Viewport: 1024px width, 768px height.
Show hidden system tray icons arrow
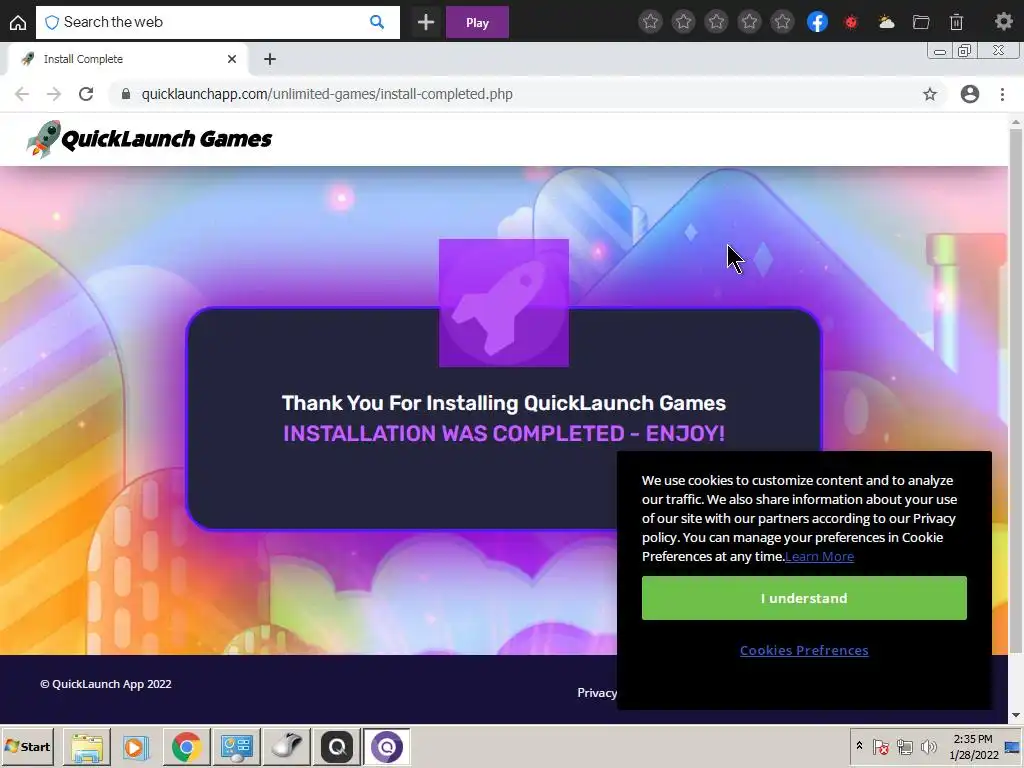click(859, 746)
